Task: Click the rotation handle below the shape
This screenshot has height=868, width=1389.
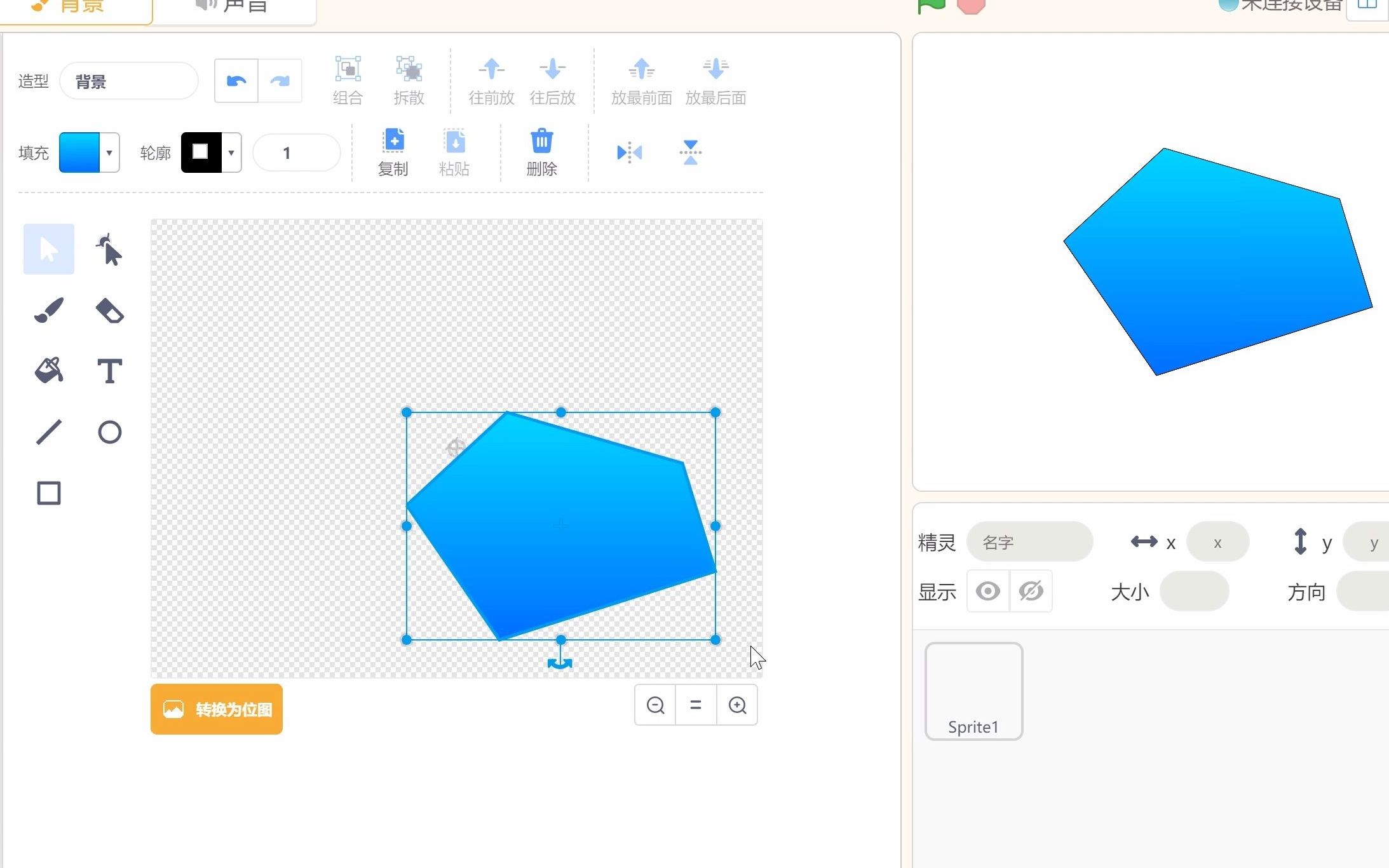Action: click(x=560, y=663)
